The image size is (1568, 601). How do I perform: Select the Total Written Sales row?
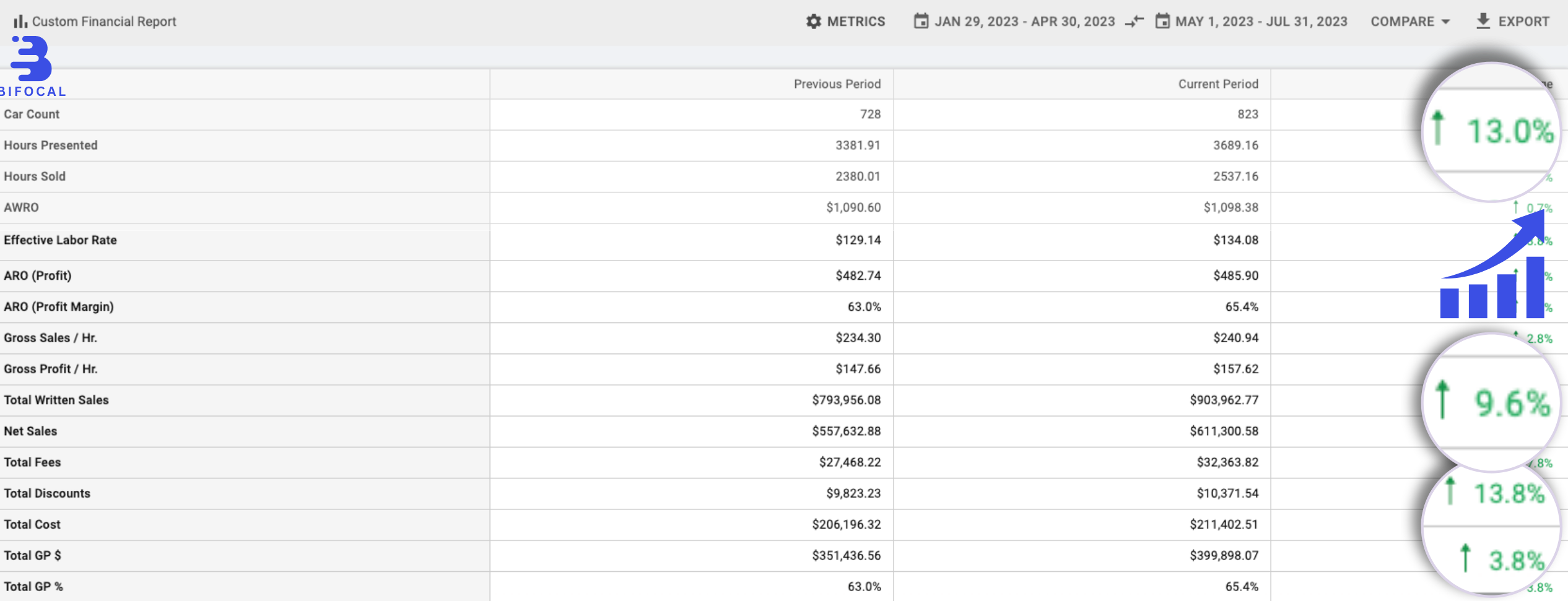(x=56, y=400)
